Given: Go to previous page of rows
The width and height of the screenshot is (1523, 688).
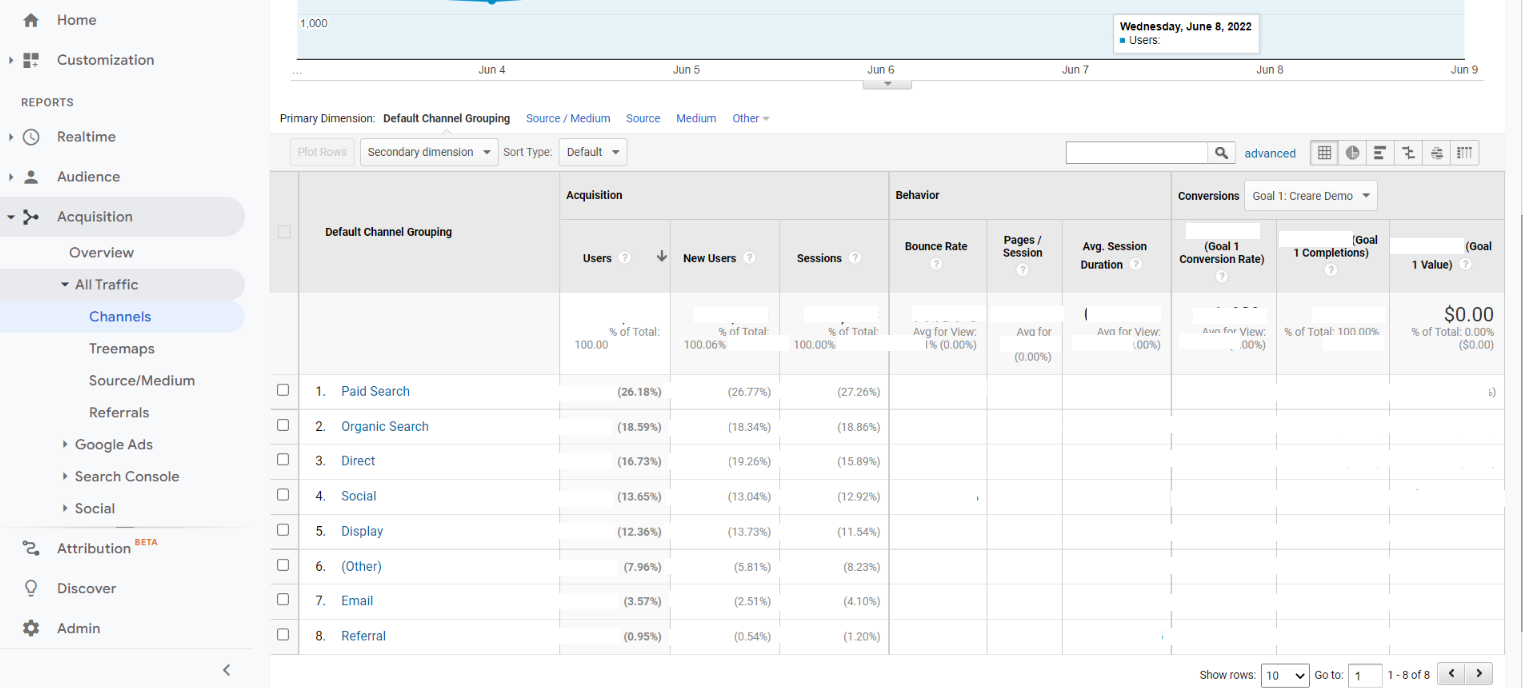Looking at the screenshot, I should point(1450,674).
